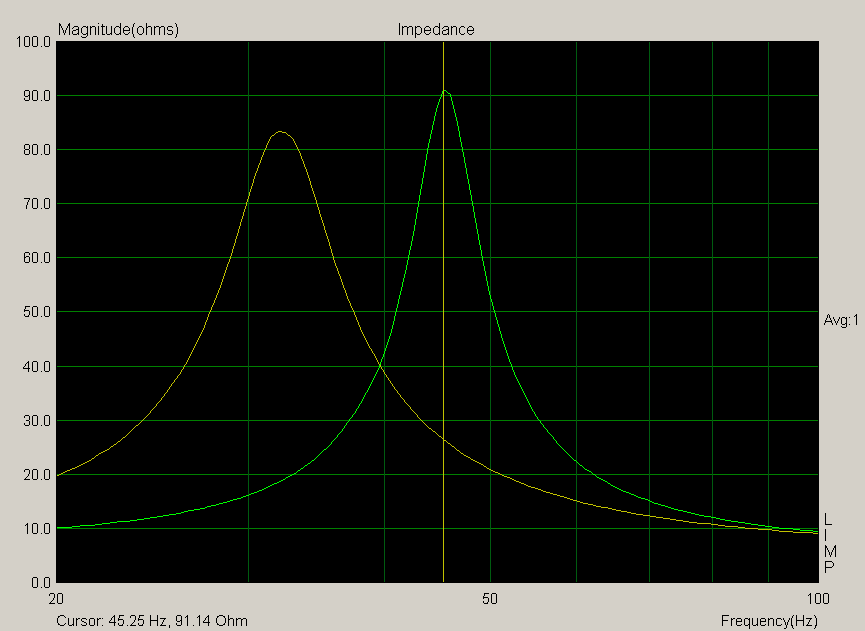This screenshot has width=865, height=631.
Task: Click the 80.0 magnitude axis value
Action: coord(37,150)
